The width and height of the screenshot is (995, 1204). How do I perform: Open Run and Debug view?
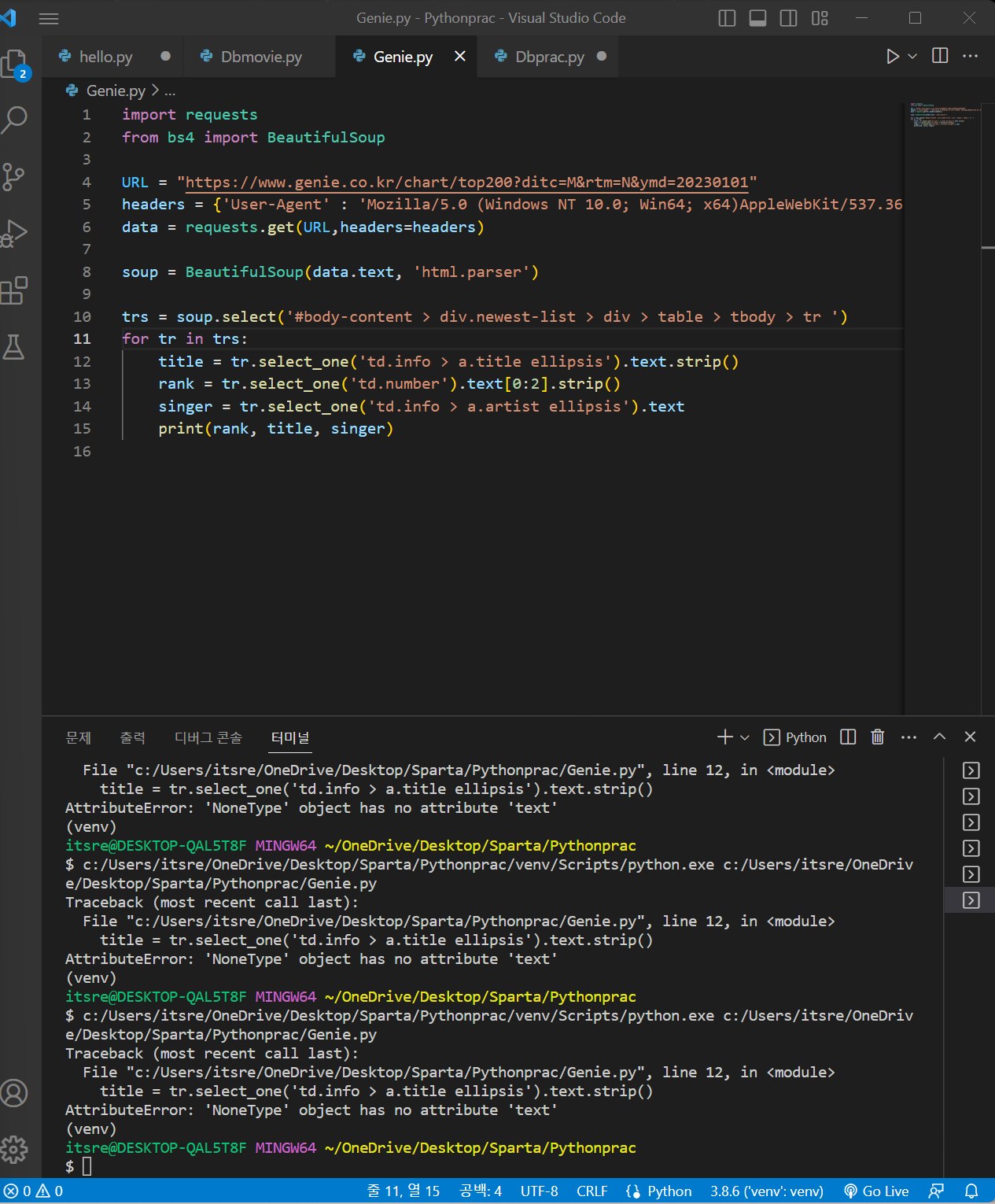pos(15,233)
